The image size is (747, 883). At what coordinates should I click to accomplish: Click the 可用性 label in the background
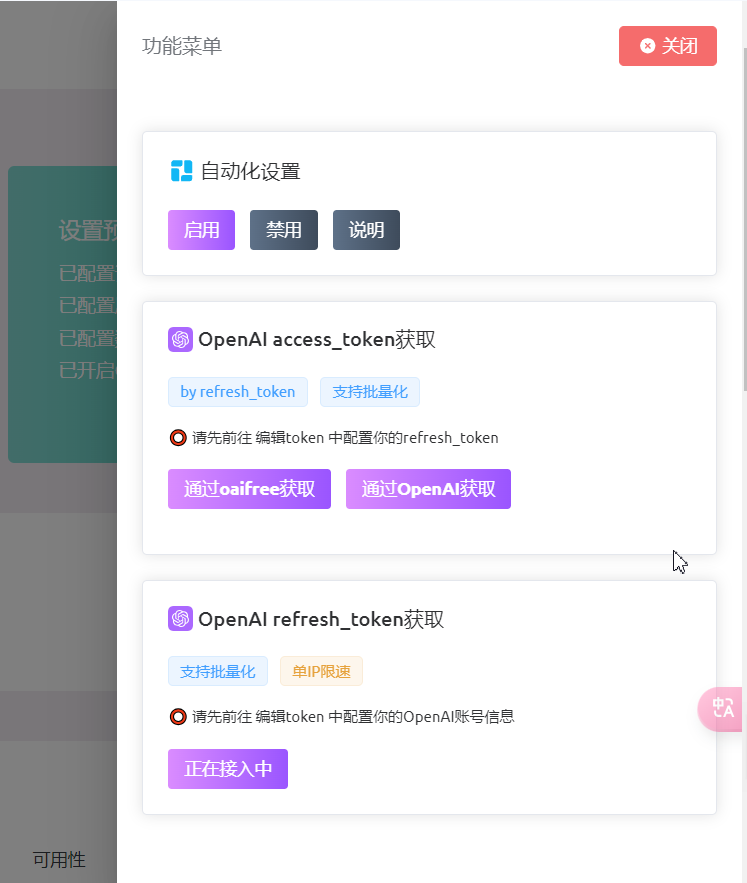click(59, 859)
